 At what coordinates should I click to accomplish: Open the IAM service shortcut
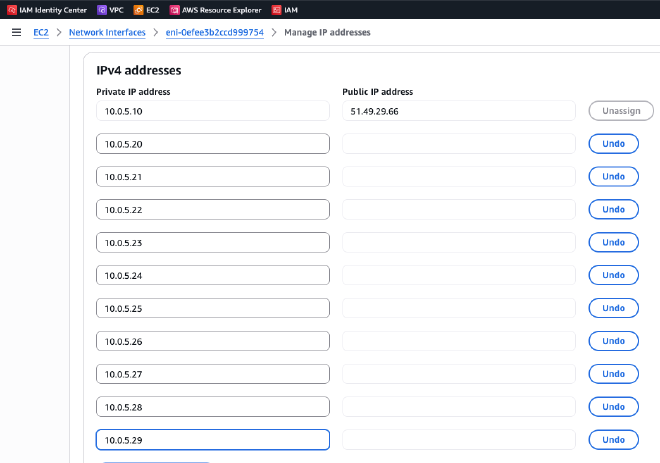(x=284, y=9)
